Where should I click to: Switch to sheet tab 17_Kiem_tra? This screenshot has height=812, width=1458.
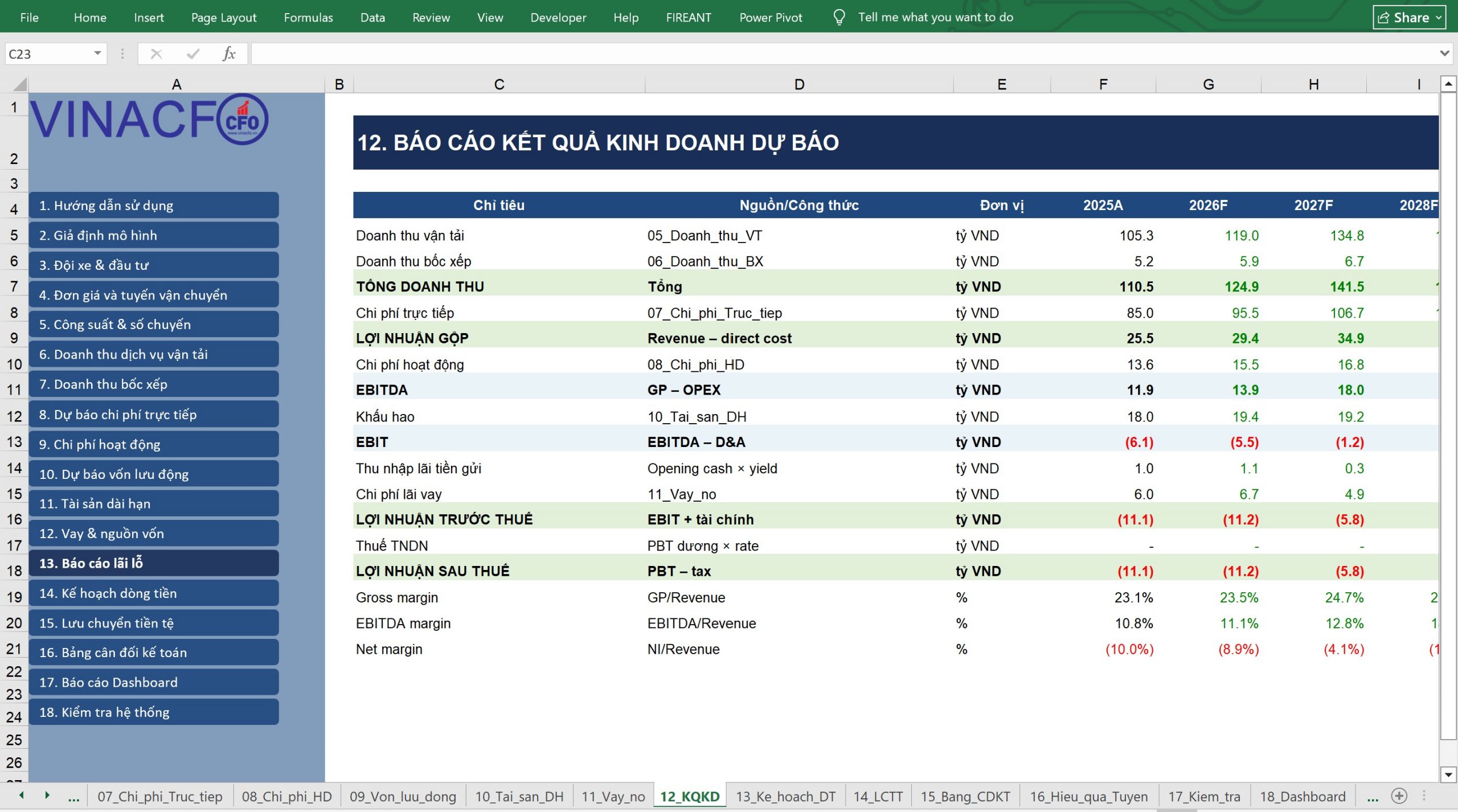(x=1204, y=796)
